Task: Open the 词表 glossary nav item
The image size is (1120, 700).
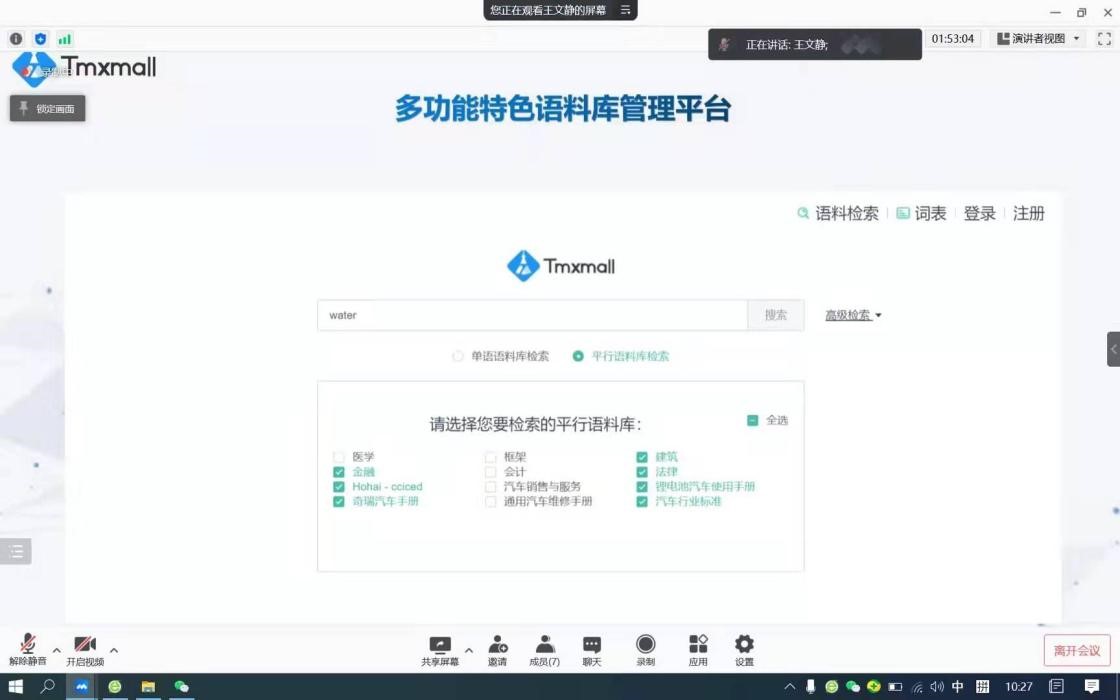Action: pyautogui.click(x=921, y=214)
